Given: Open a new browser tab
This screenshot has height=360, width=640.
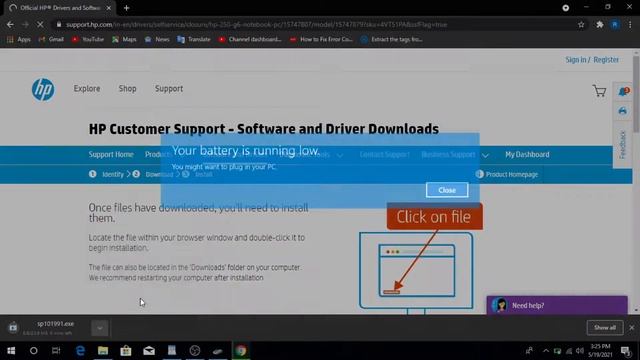Looking at the screenshot, I should (x=127, y=8).
